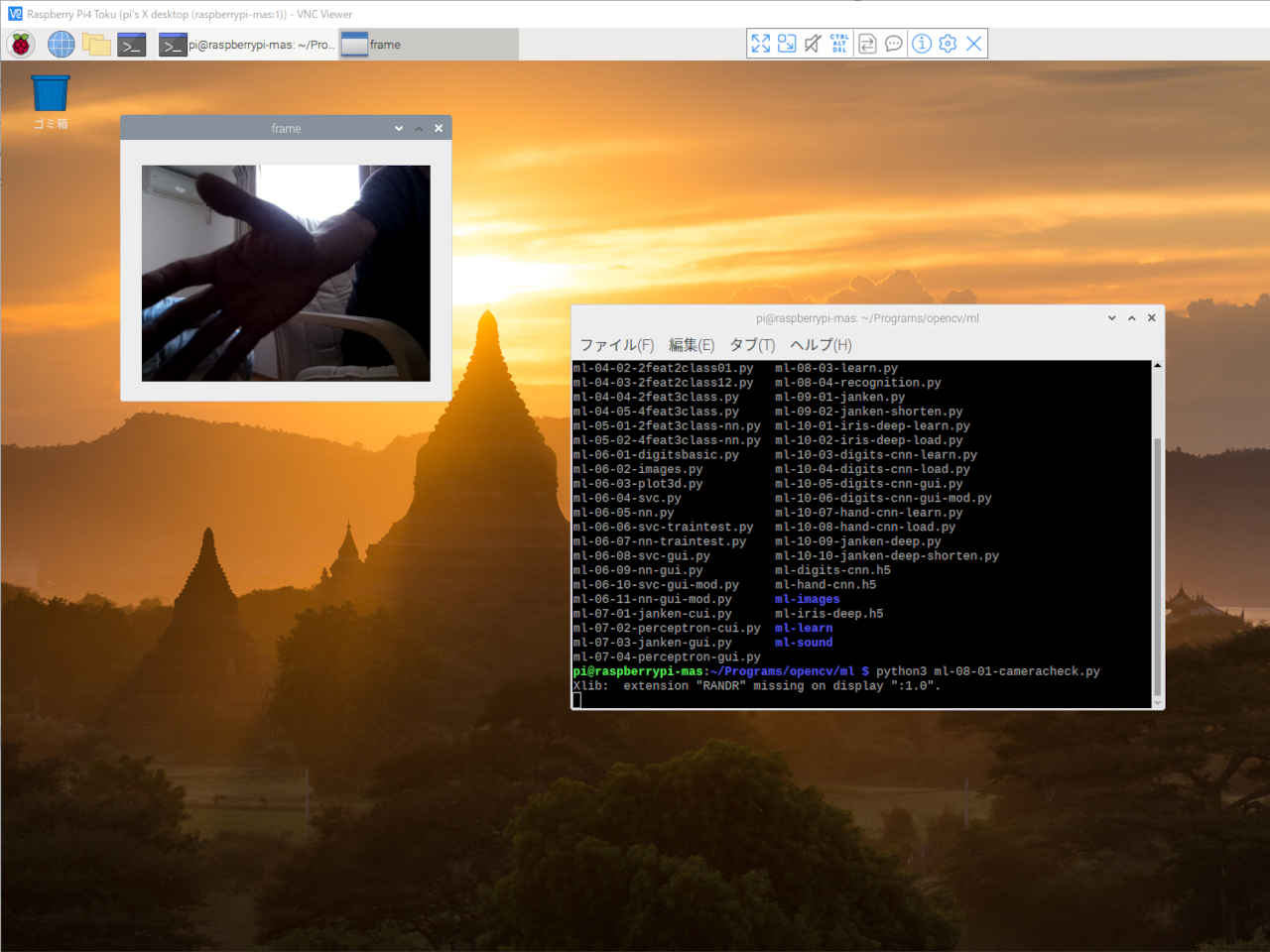Toggle the muted audio icon in VNC toolbar
Screen dimensions: 1270x952
pos(813,44)
